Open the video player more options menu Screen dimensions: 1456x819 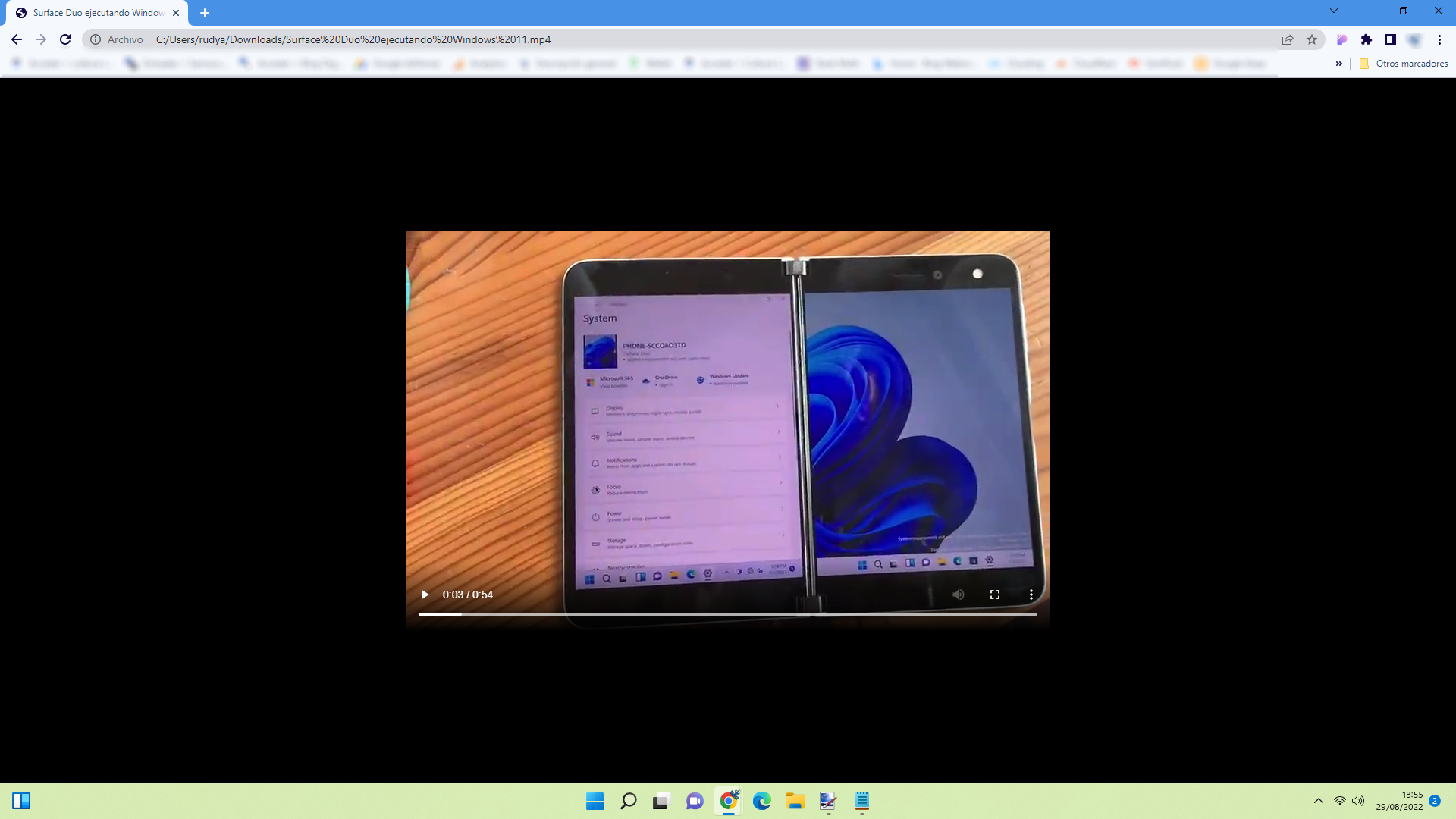[x=1031, y=595]
